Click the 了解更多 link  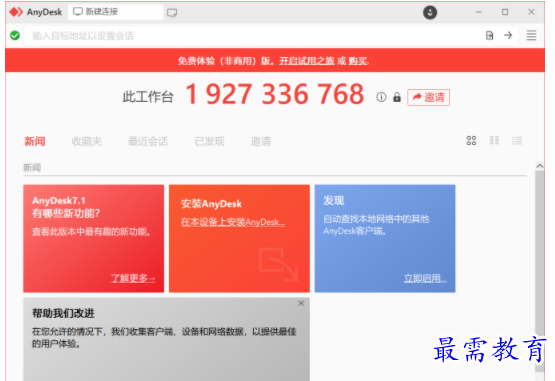(x=133, y=278)
